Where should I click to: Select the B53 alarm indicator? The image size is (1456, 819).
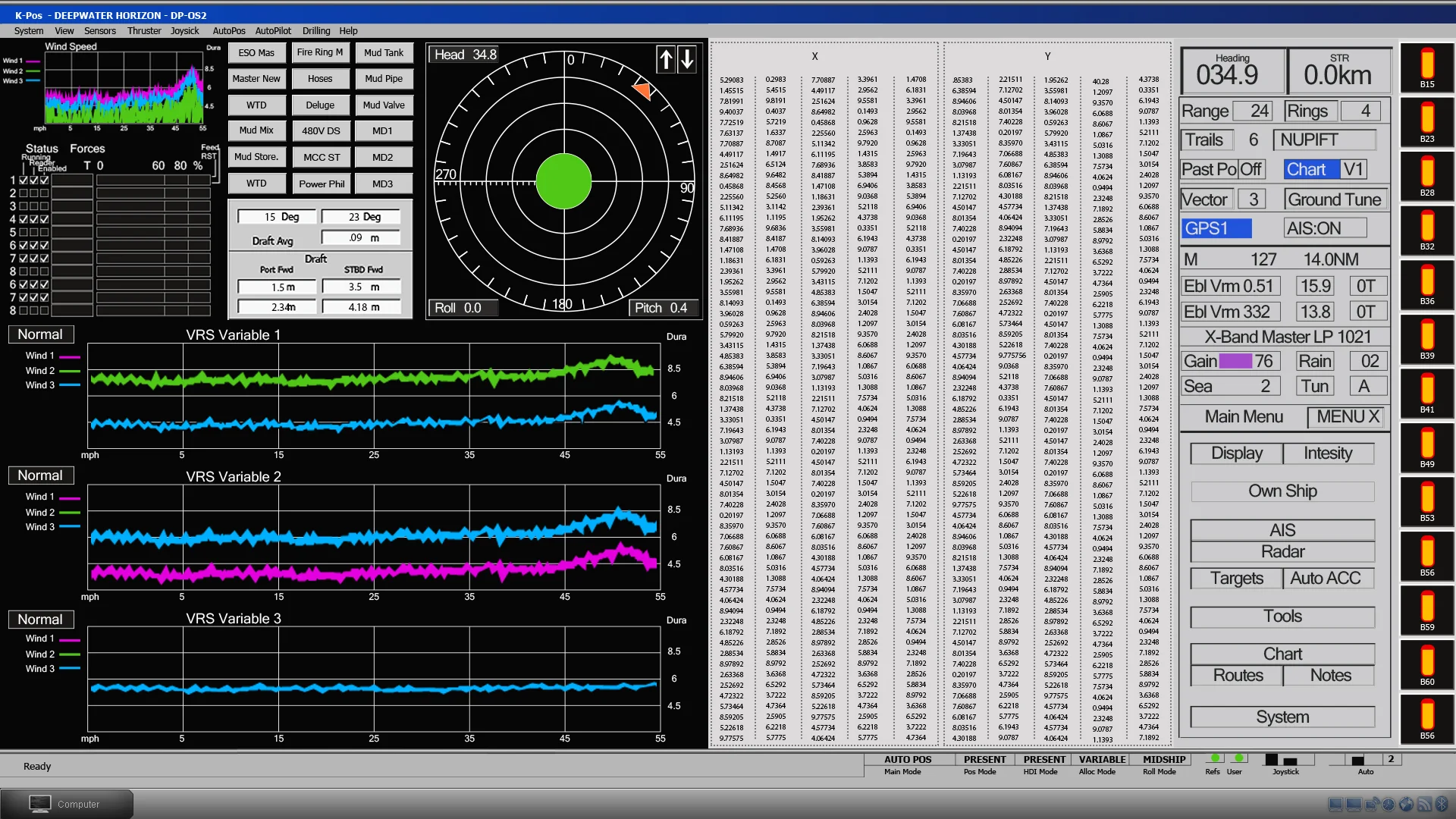tap(1427, 501)
